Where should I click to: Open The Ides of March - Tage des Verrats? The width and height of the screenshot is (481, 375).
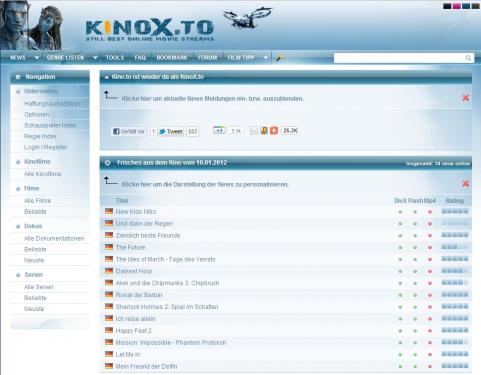165,259
